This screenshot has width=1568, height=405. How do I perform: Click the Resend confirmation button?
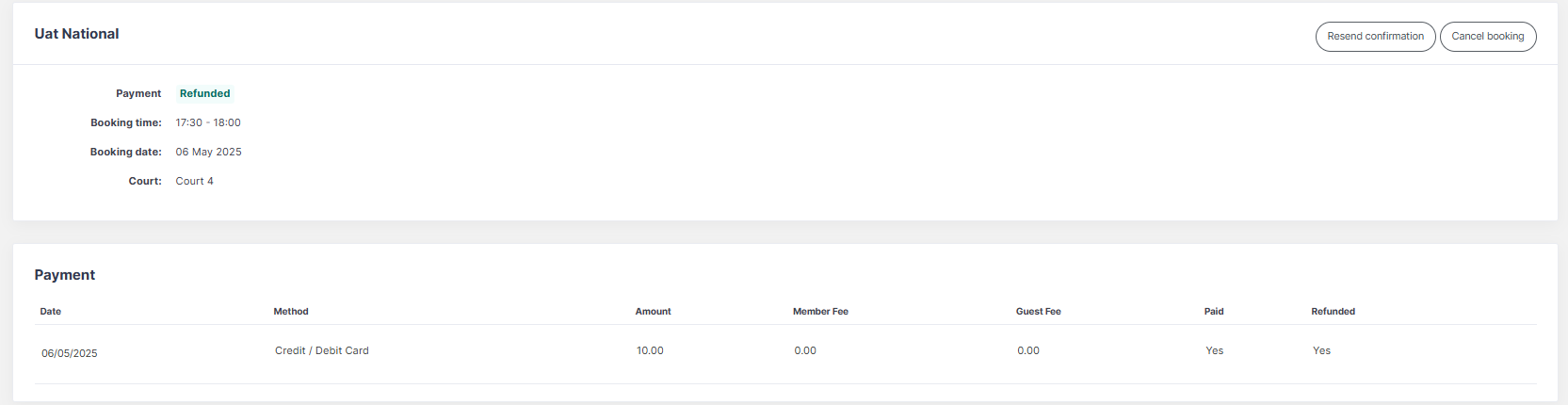pyautogui.click(x=1375, y=37)
